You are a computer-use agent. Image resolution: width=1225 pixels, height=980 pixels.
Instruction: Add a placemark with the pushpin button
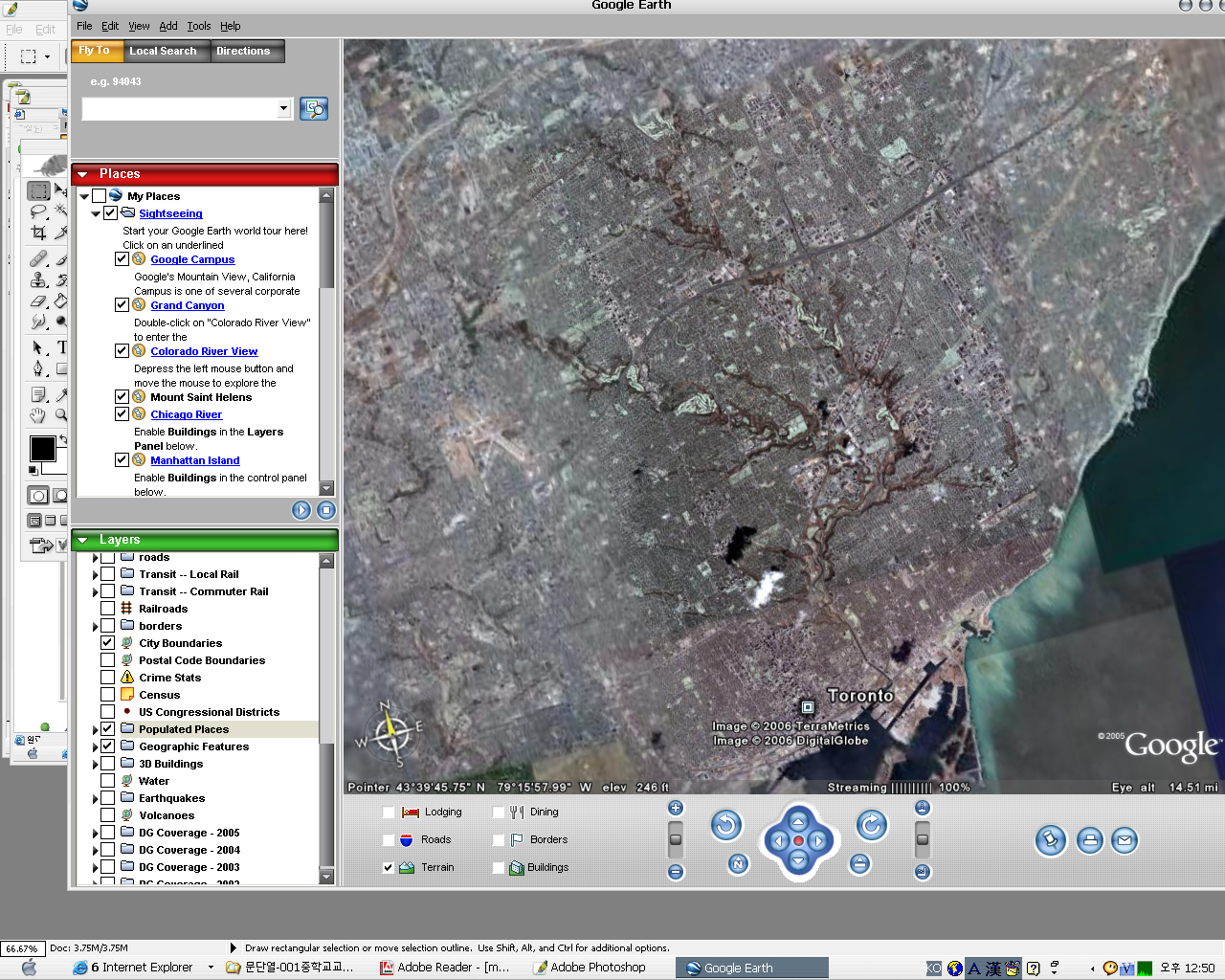click(1050, 841)
